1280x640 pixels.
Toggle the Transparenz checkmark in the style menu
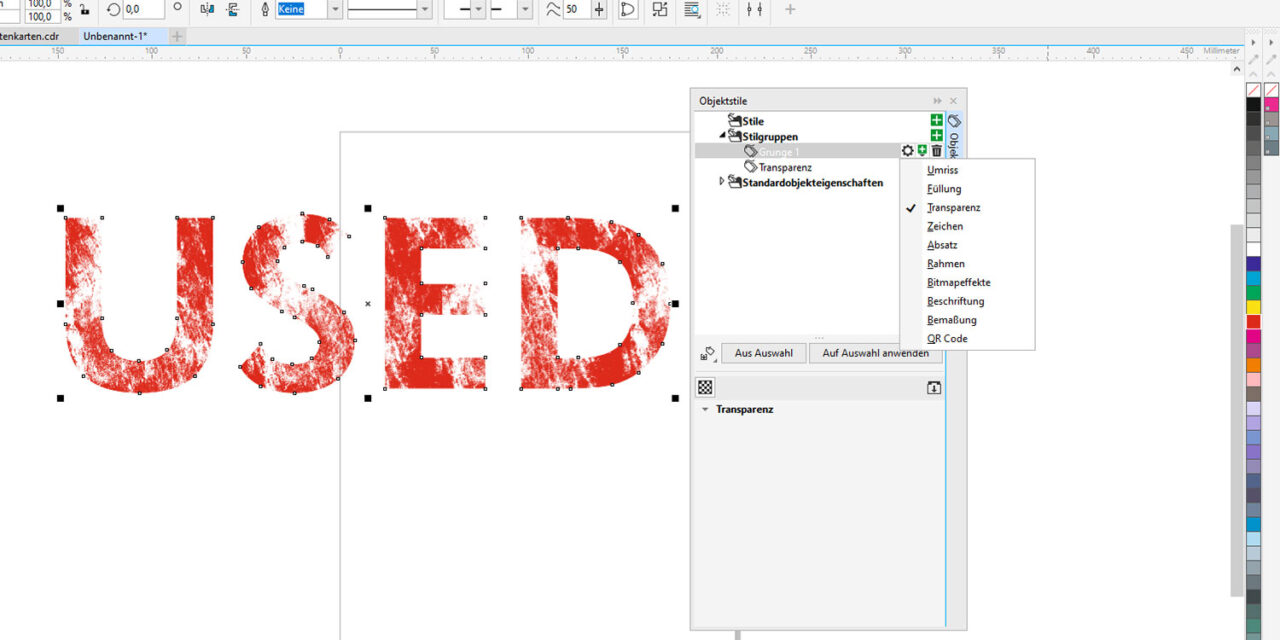pyautogui.click(x=953, y=207)
